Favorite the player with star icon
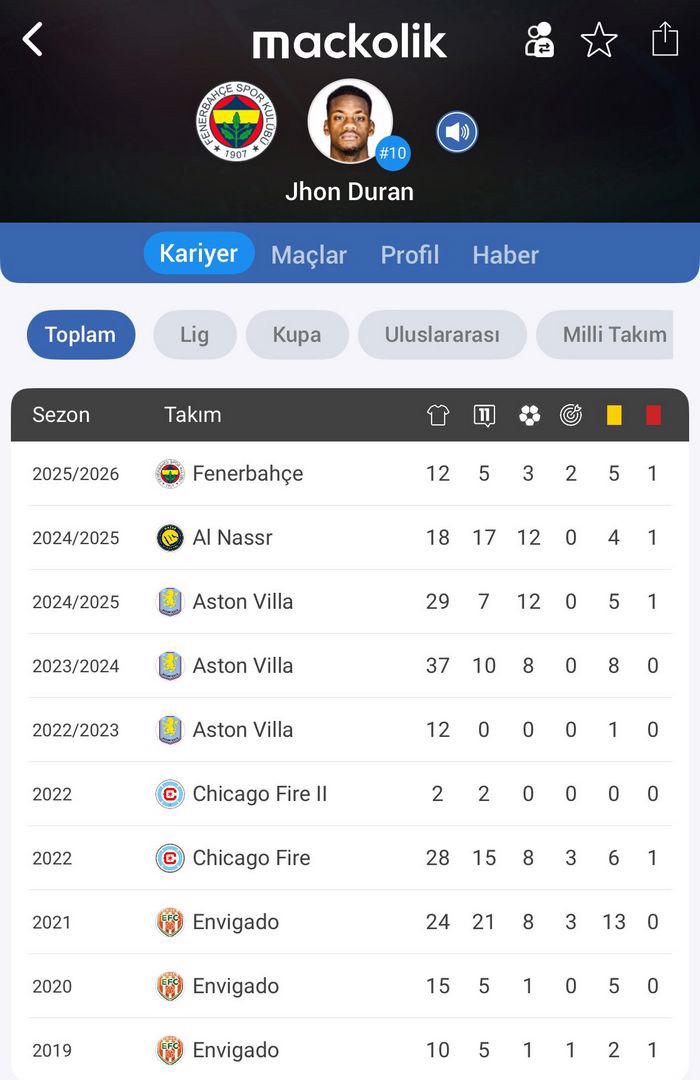 599,40
